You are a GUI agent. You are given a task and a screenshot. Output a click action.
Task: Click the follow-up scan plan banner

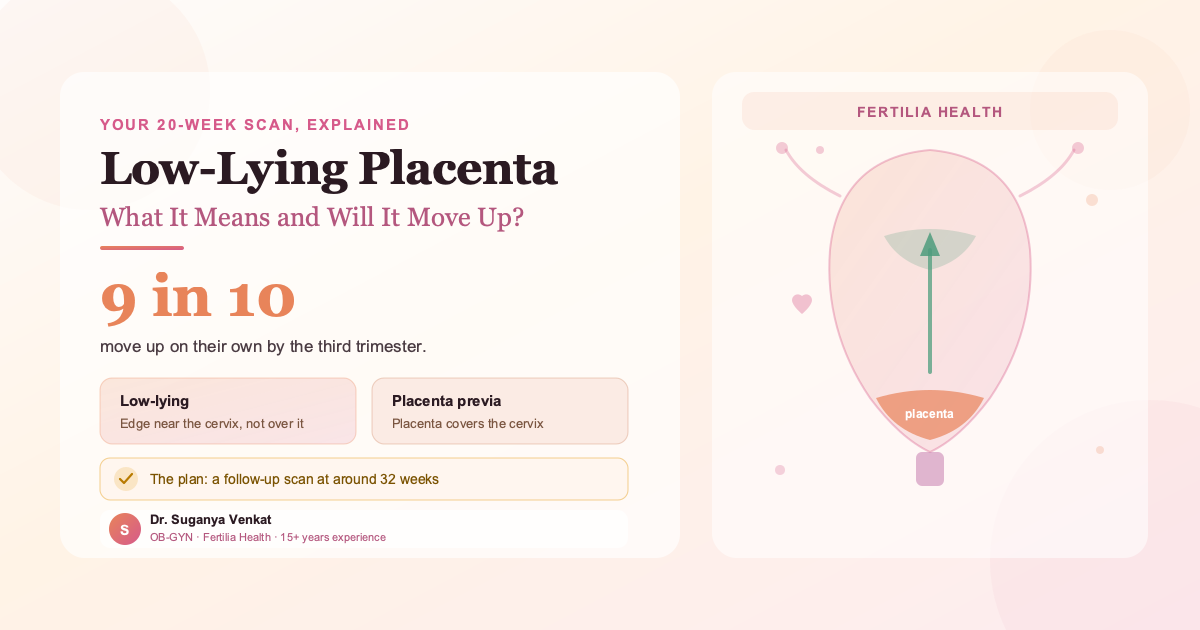point(364,479)
